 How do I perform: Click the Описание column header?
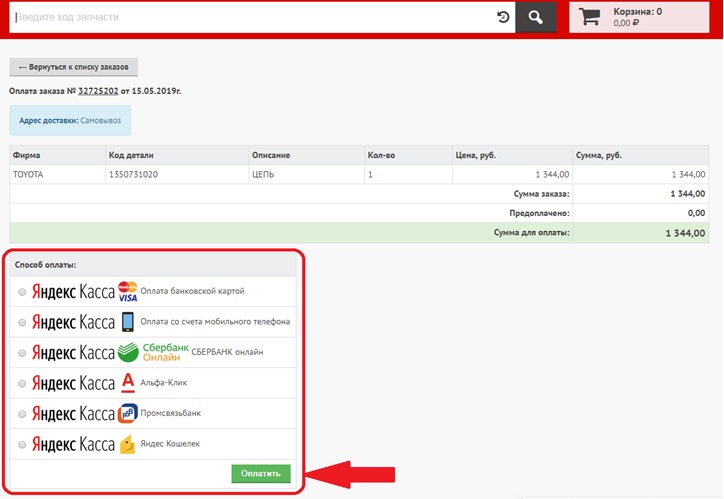[x=307, y=156]
